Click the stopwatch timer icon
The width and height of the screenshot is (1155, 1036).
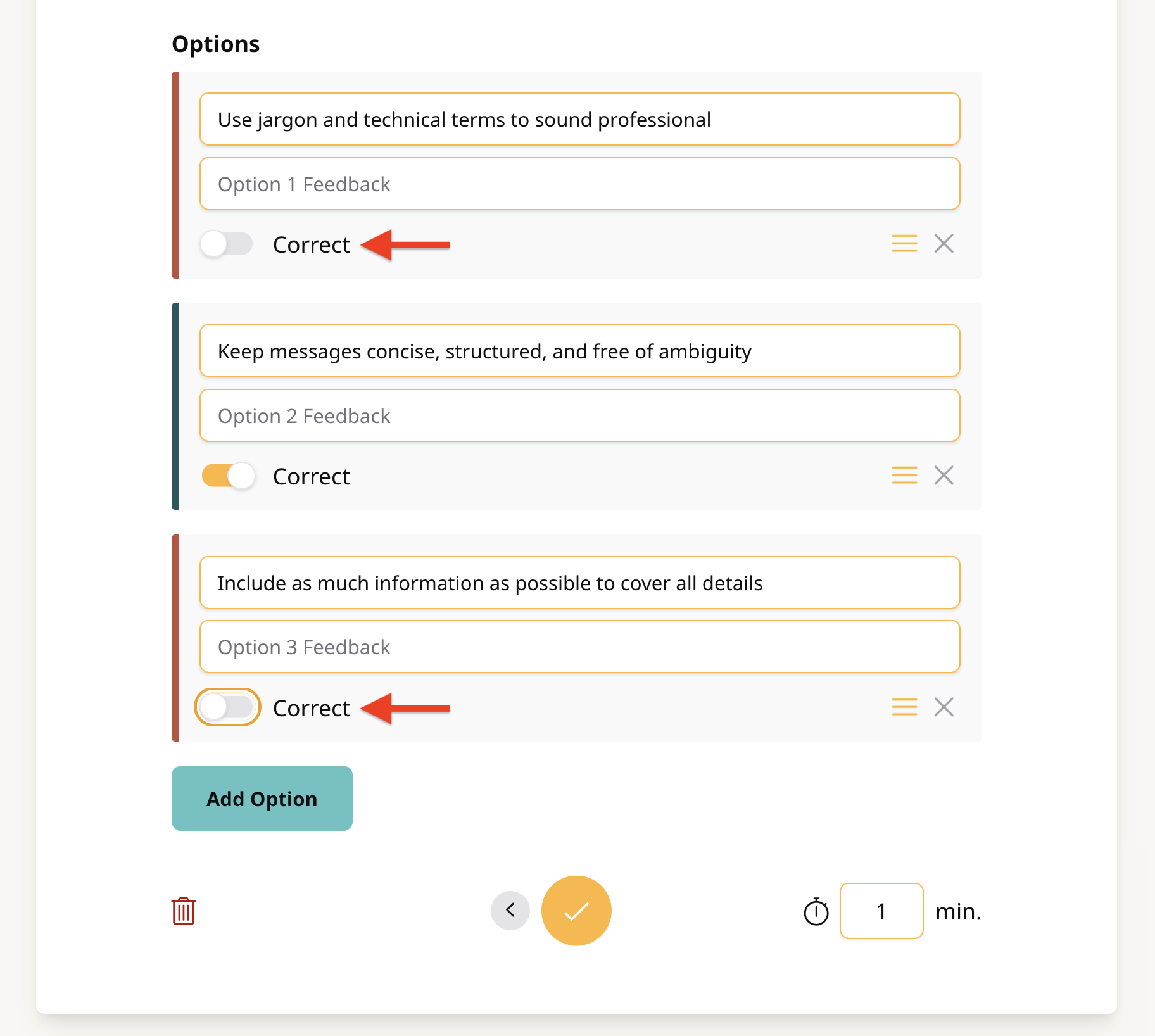(x=816, y=912)
